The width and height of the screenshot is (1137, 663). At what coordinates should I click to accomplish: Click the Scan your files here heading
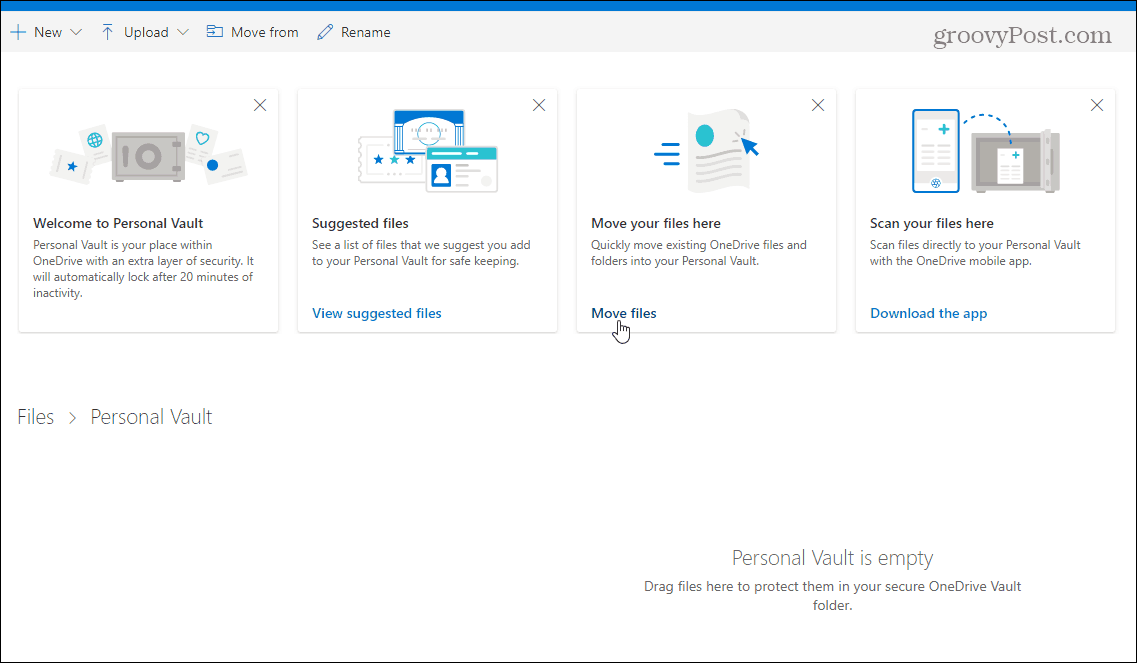(932, 223)
